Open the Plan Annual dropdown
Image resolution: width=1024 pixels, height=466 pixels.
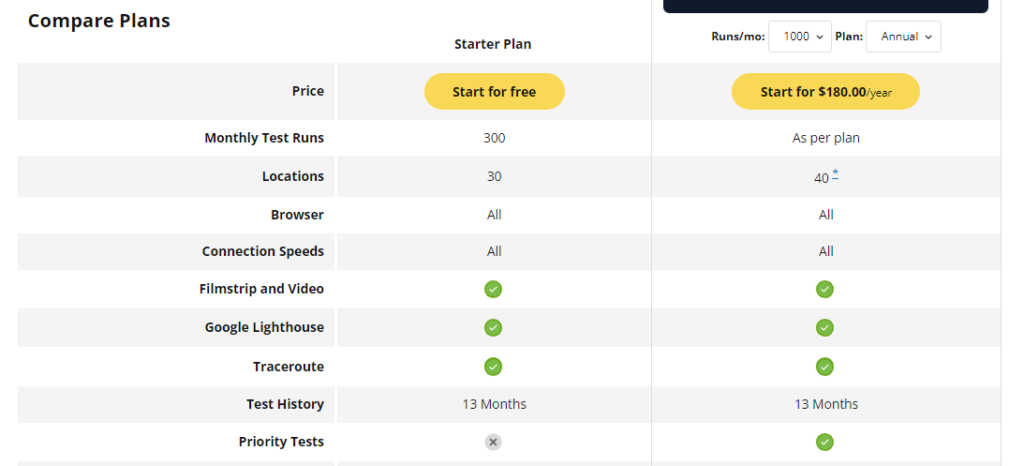[x=903, y=37]
